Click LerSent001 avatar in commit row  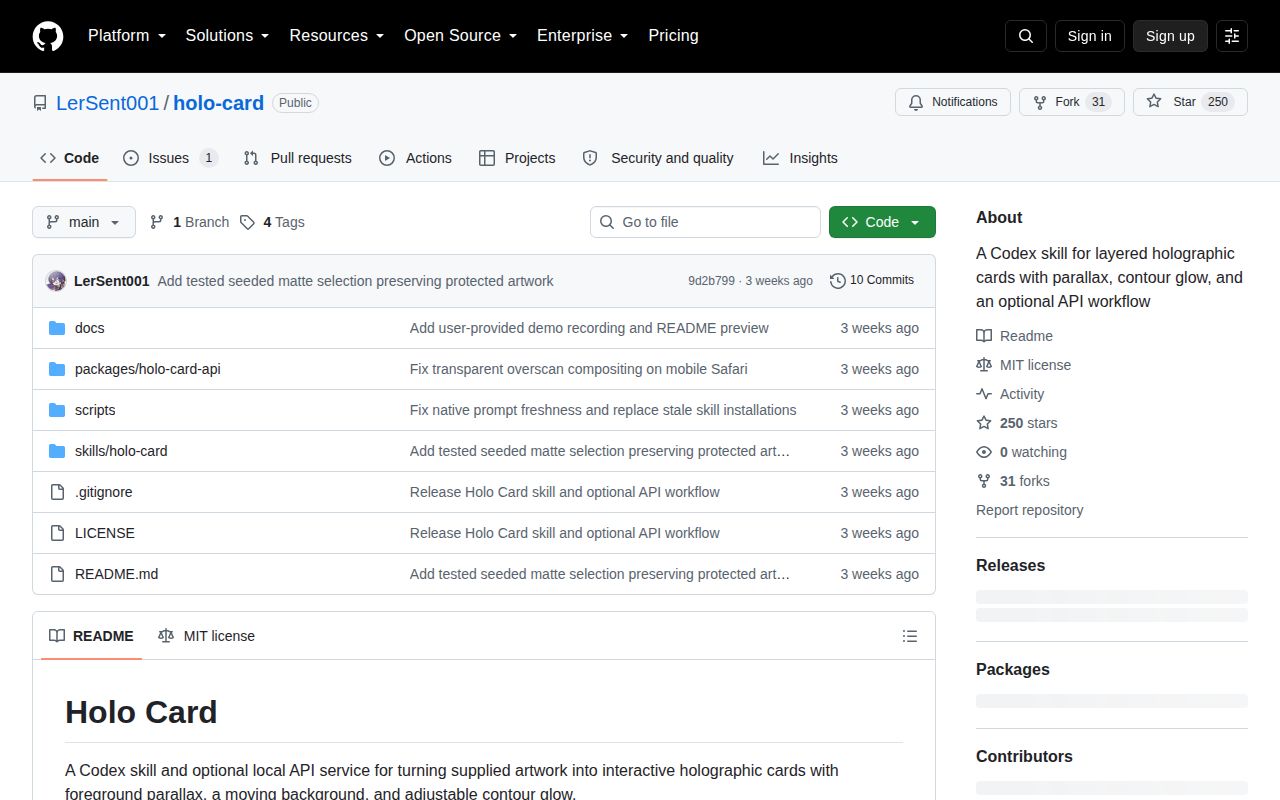(56, 281)
